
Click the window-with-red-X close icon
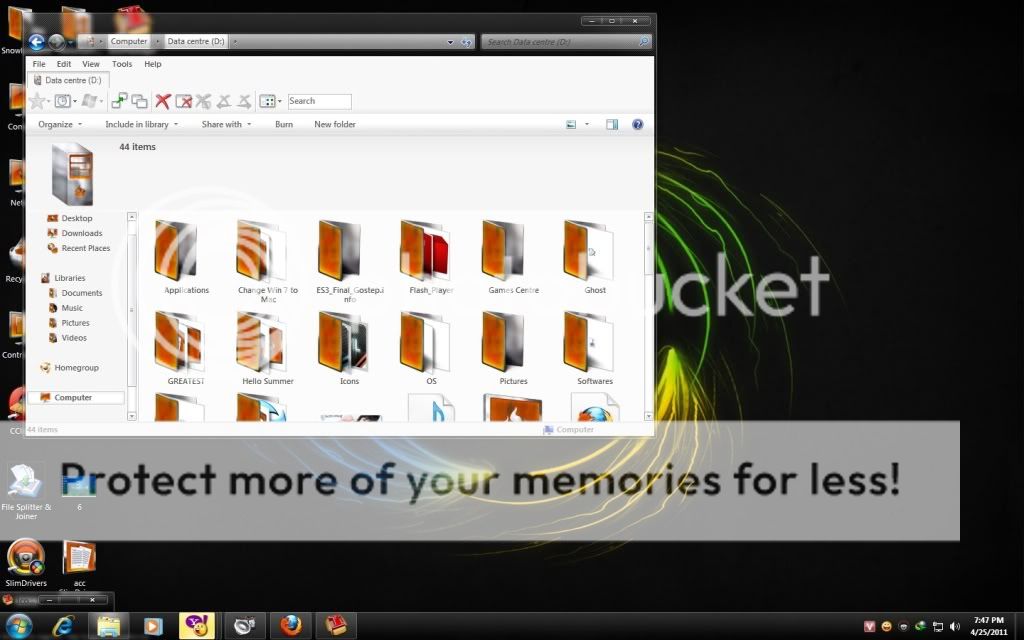click(x=184, y=101)
